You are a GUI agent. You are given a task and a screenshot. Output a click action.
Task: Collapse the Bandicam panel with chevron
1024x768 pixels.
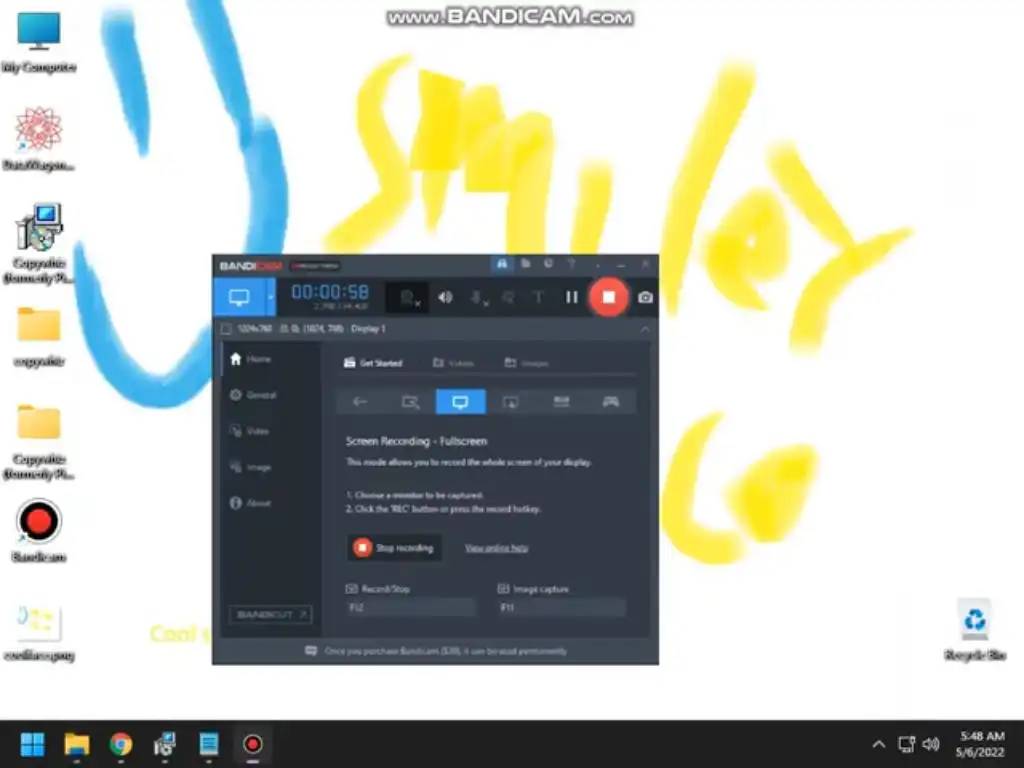tap(645, 329)
